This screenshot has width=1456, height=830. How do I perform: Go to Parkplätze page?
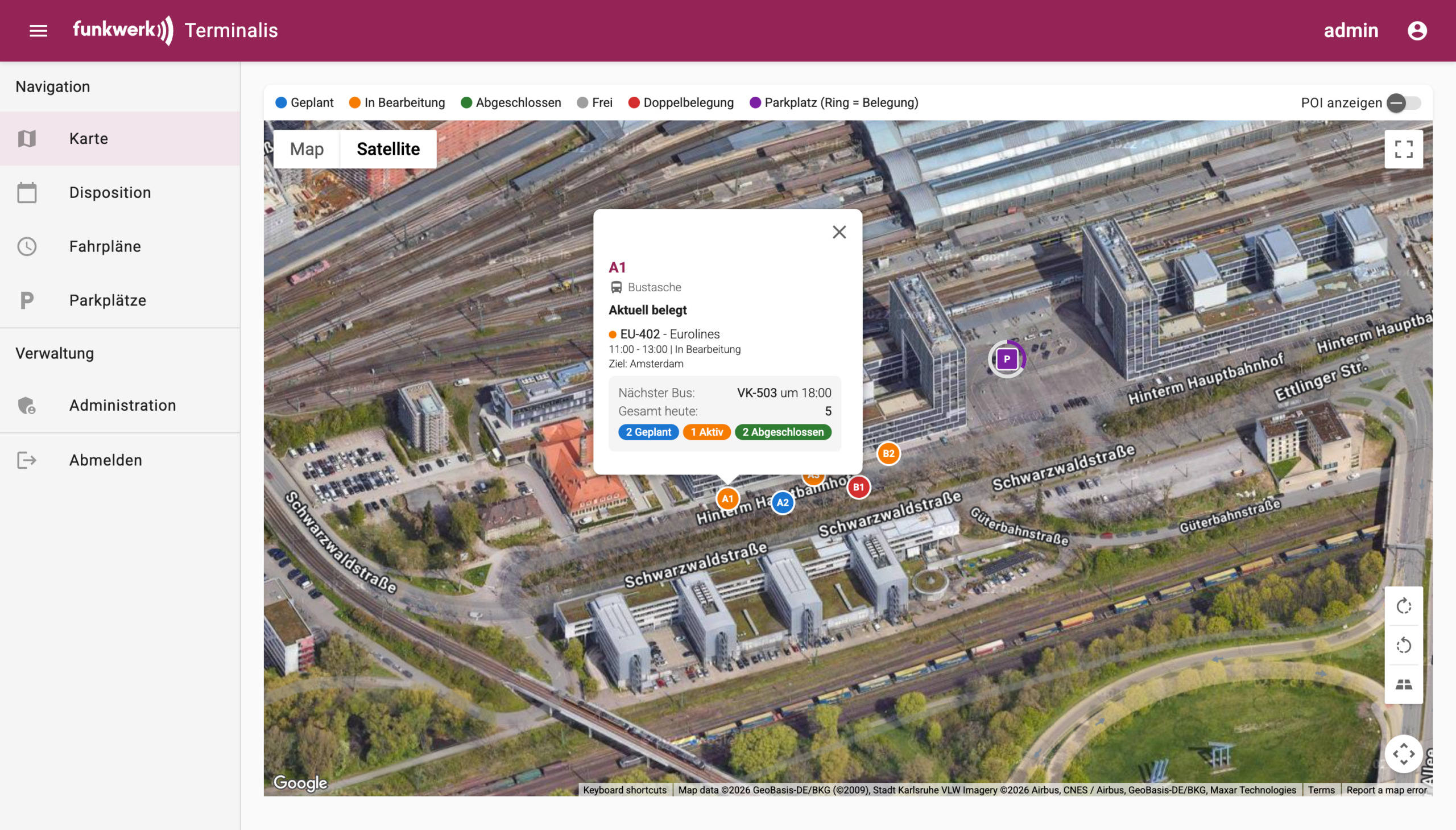click(107, 300)
